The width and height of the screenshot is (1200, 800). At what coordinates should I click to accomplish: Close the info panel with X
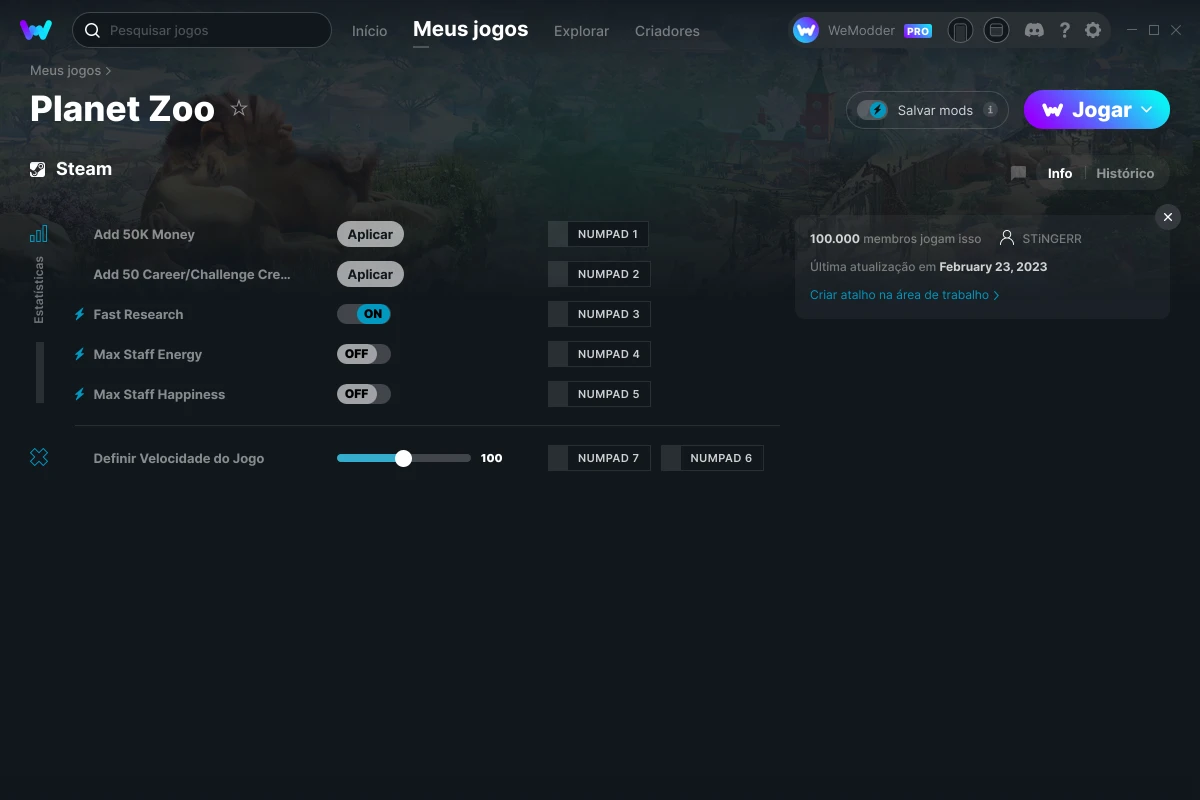click(x=1168, y=217)
